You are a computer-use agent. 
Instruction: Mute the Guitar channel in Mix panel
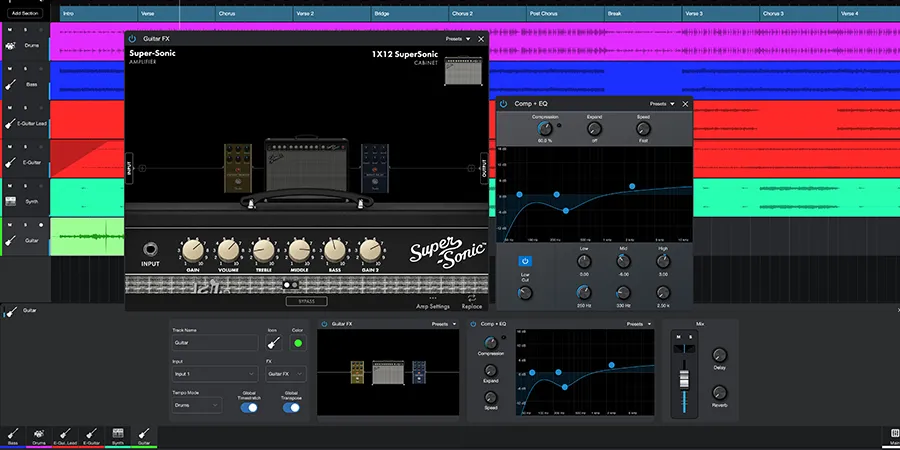(678, 337)
